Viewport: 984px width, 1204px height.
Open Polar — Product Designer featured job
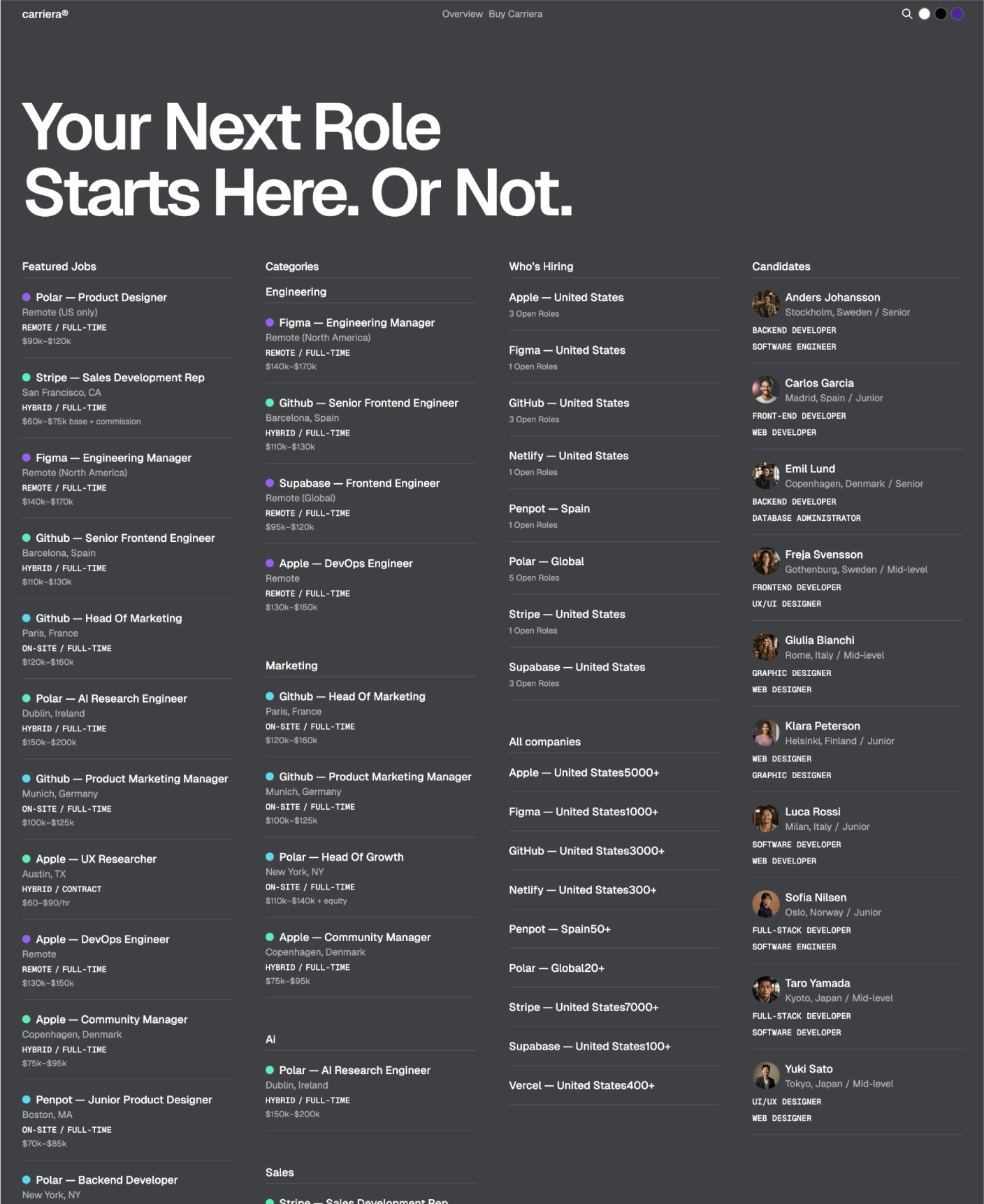point(101,297)
